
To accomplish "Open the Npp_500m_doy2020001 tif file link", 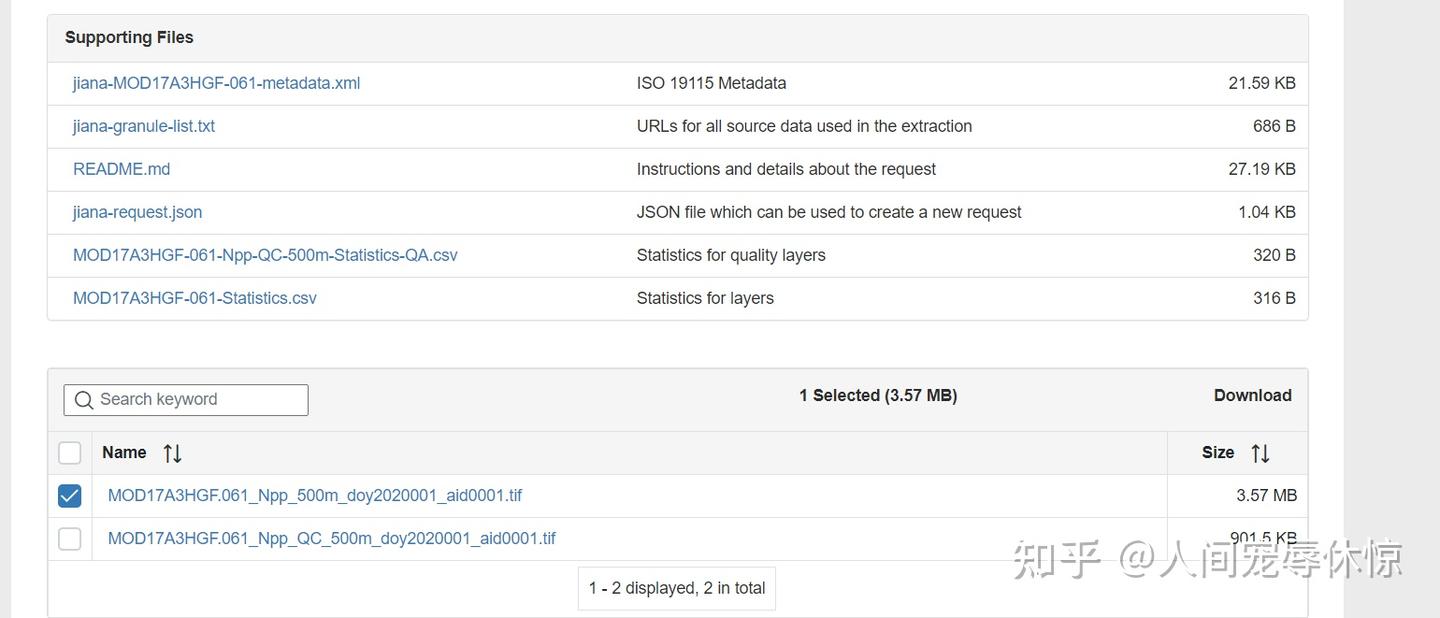I will click(x=314, y=496).
